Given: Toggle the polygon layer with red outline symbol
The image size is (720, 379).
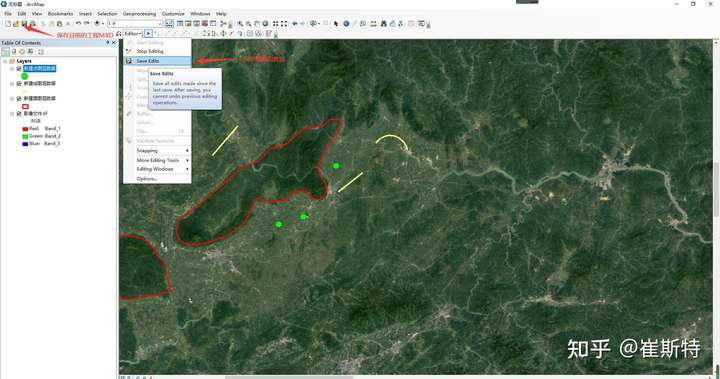Looking at the screenshot, I should click(x=19, y=99).
